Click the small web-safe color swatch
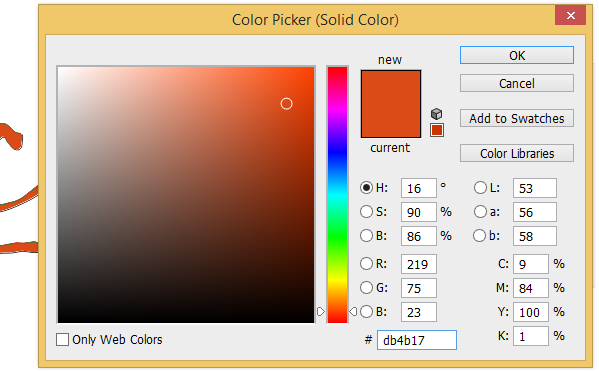 [437, 130]
